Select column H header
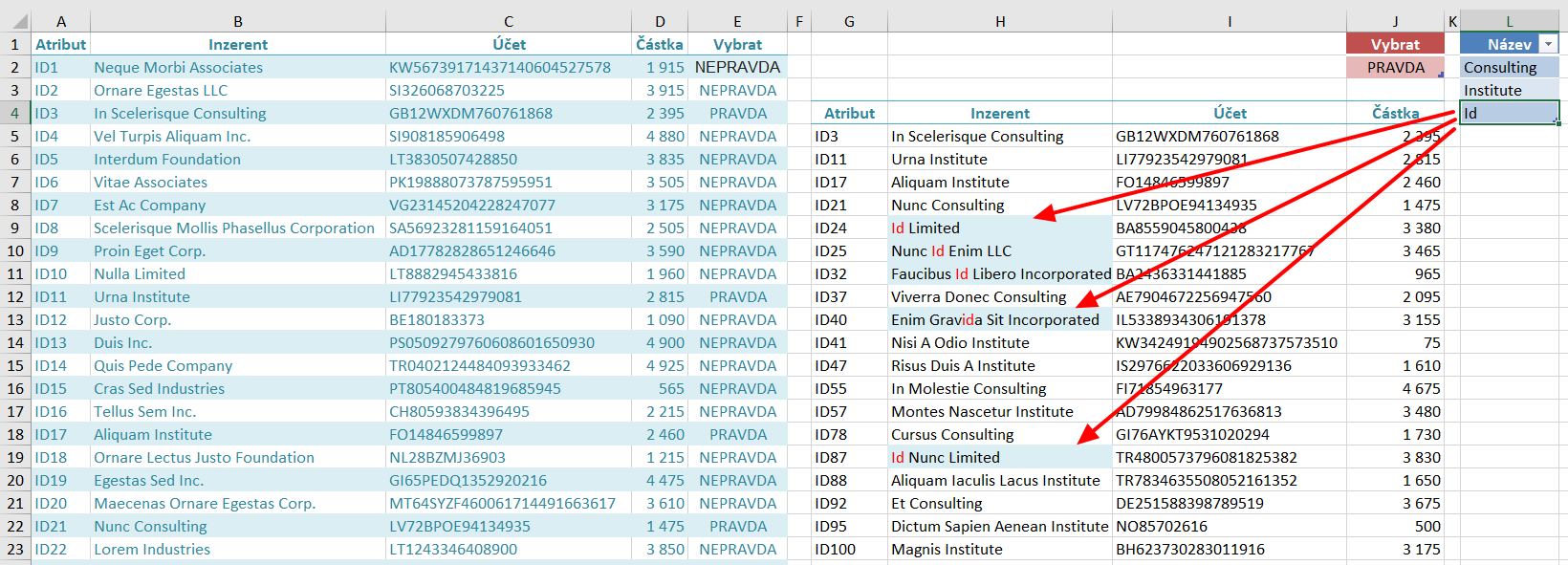Viewport: 1568px width, 565px height. coord(1000,21)
